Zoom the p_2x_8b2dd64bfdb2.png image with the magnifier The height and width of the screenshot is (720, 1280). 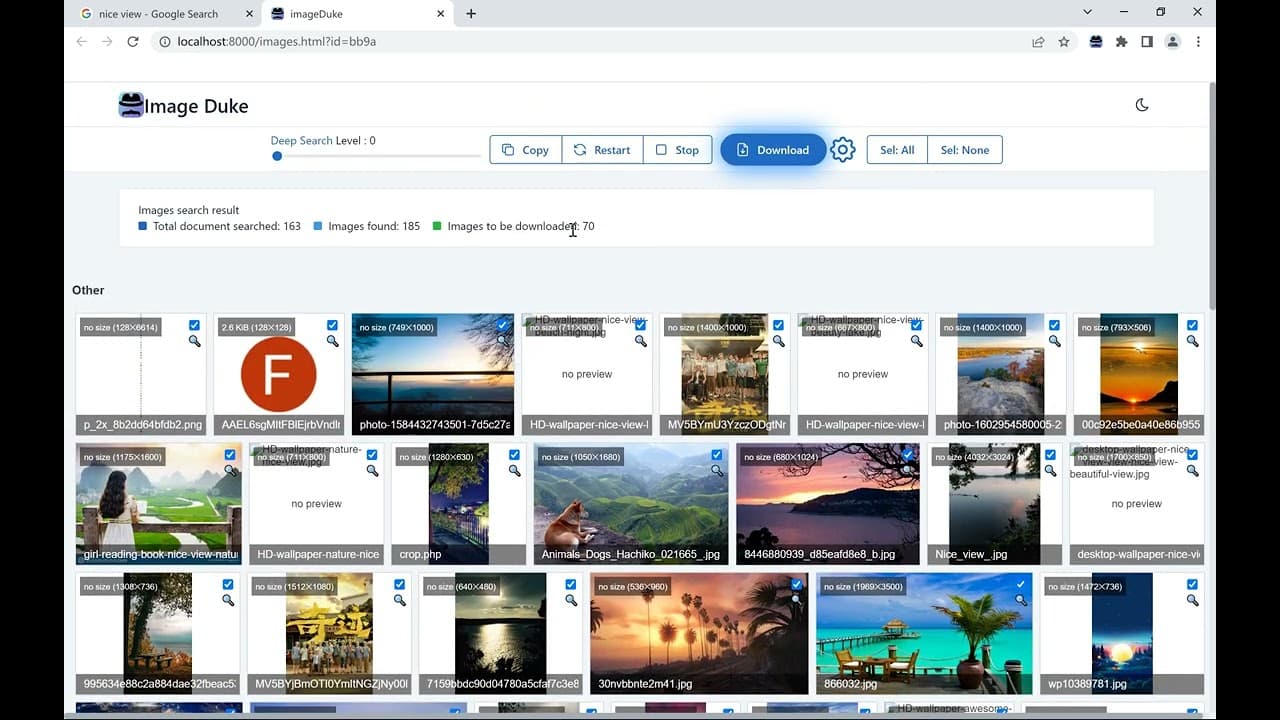pyautogui.click(x=194, y=341)
